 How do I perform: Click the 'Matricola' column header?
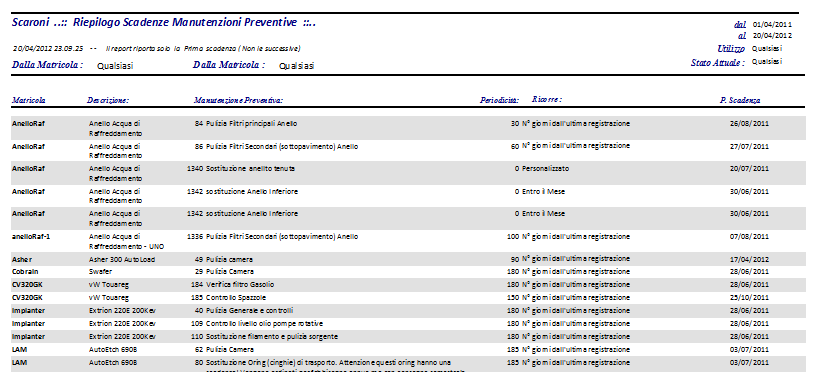click(29, 100)
